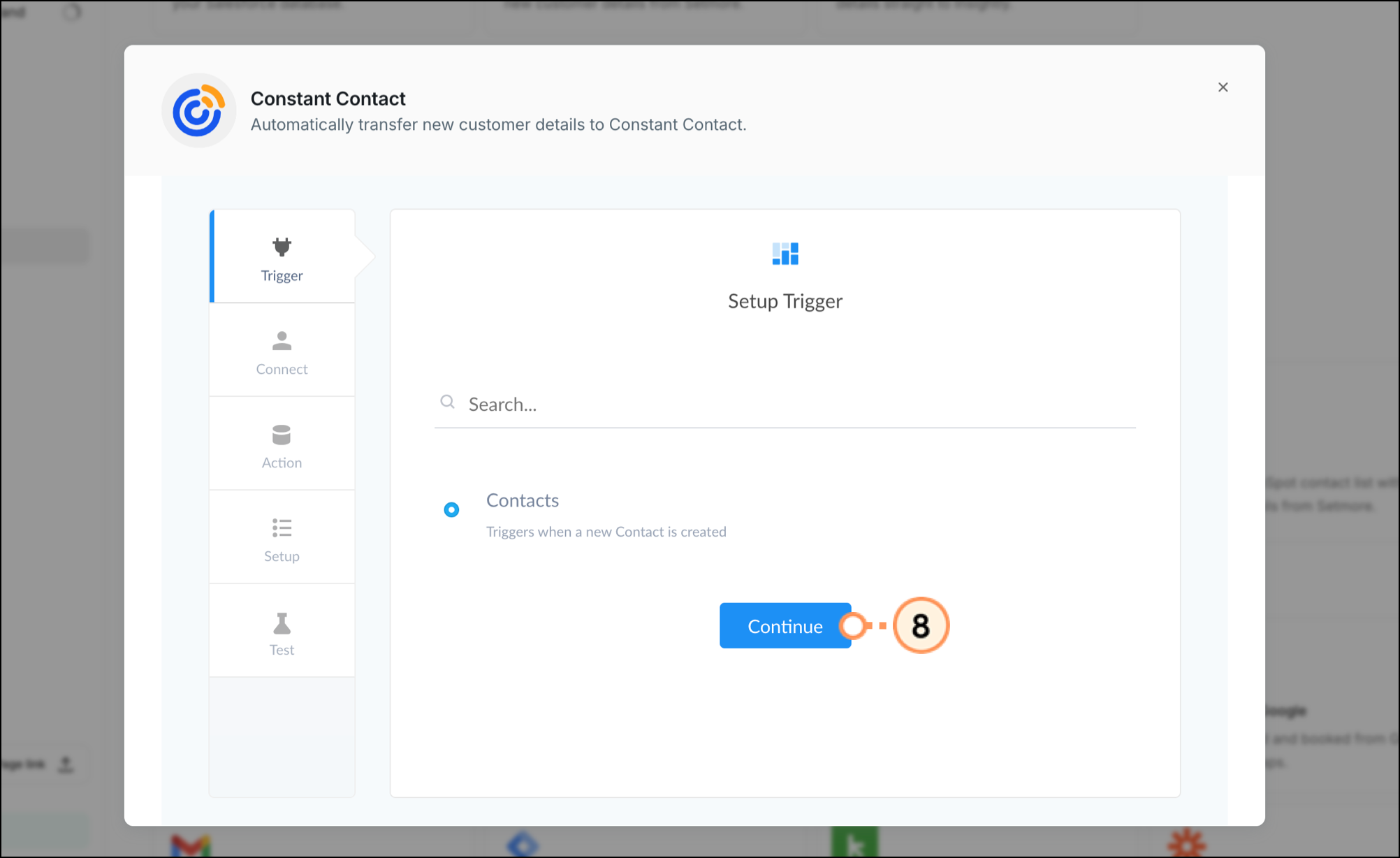The image size is (1400, 858).
Task: Select the Contacts radio button
Action: point(451,509)
